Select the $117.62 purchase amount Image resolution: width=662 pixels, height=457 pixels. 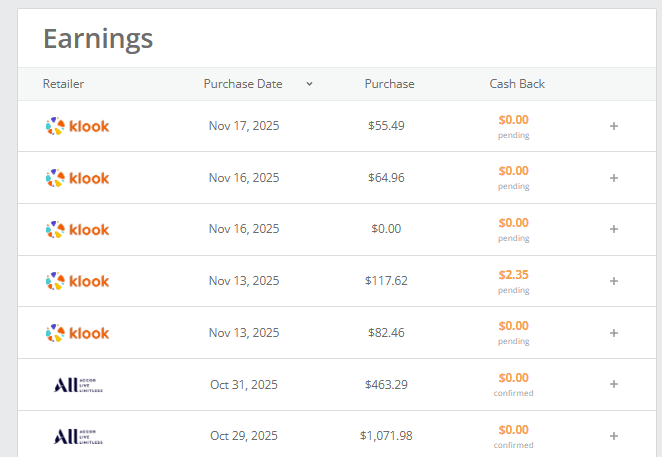(x=386, y=280)
